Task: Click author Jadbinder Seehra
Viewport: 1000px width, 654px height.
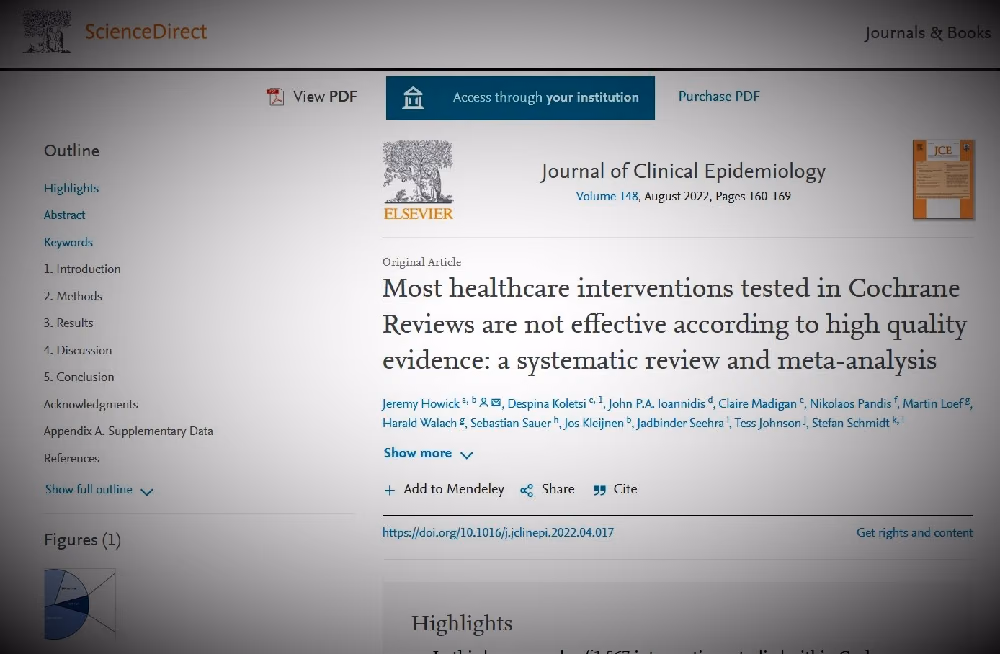Action: point(680,423)
